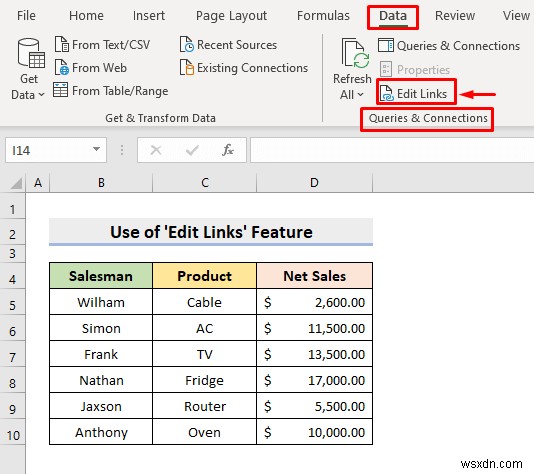Select the cell containing Wilham

click(x=101, y=302)
